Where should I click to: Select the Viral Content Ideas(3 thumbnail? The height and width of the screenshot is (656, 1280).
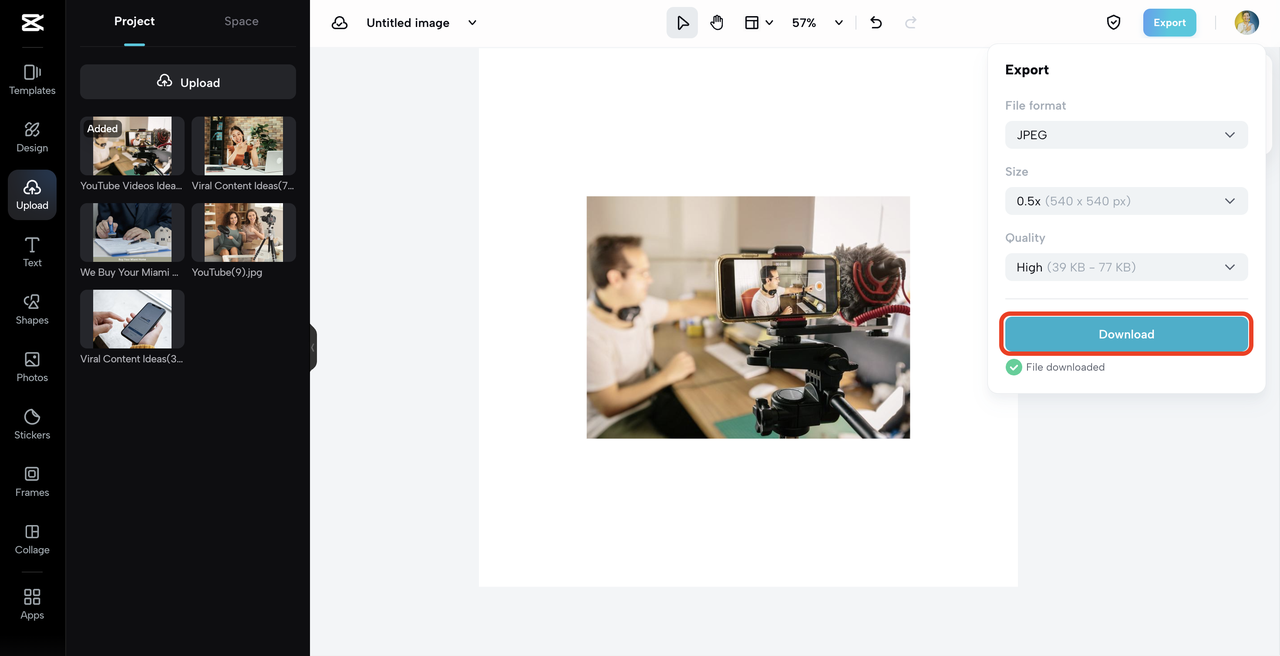pyautogui.click(x=132, y=319)
